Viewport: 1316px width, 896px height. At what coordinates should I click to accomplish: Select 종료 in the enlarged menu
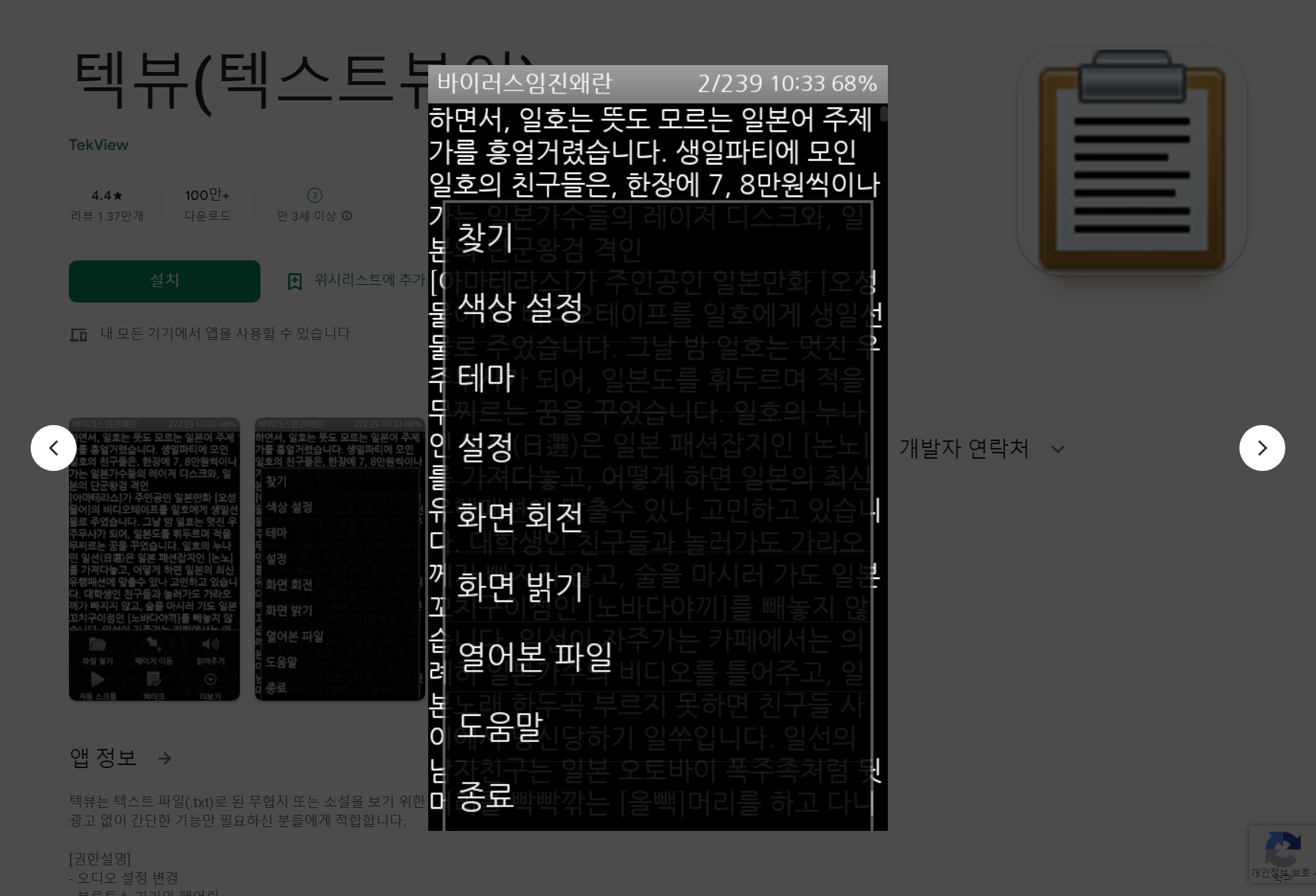point(657,796)
